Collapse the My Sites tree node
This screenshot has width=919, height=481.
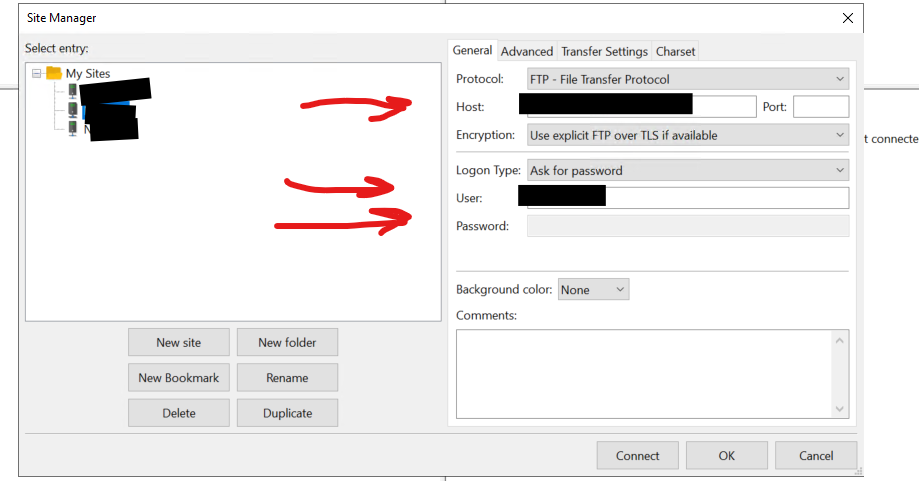(x=37, y=73)
